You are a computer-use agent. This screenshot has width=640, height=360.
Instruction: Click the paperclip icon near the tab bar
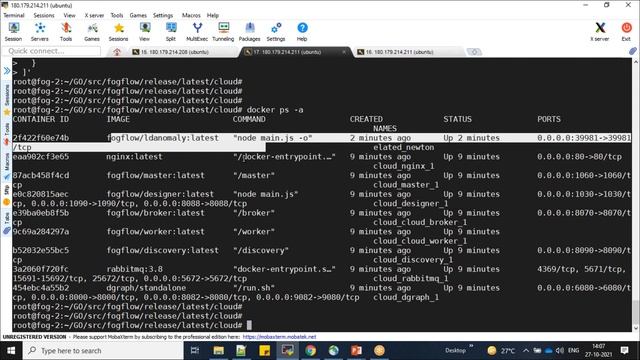coord(633,51)
